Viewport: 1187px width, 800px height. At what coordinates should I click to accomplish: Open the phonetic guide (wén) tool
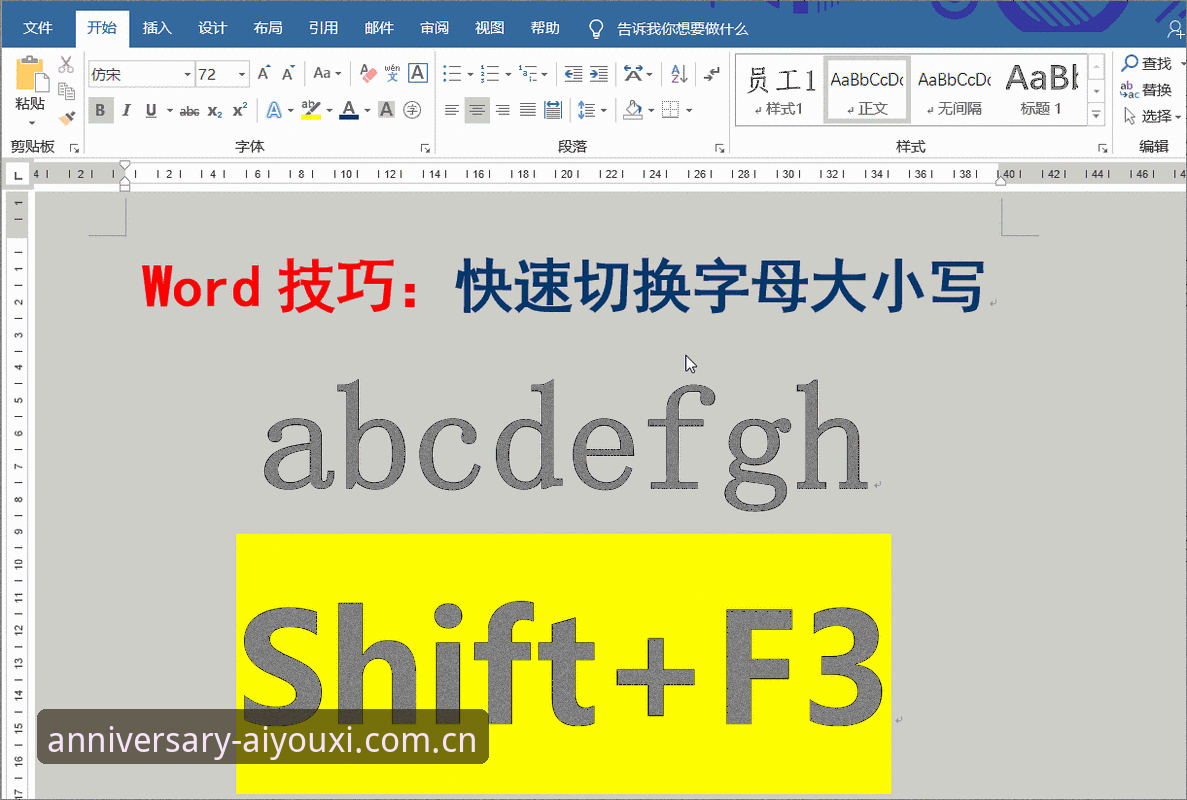[392, 73]
